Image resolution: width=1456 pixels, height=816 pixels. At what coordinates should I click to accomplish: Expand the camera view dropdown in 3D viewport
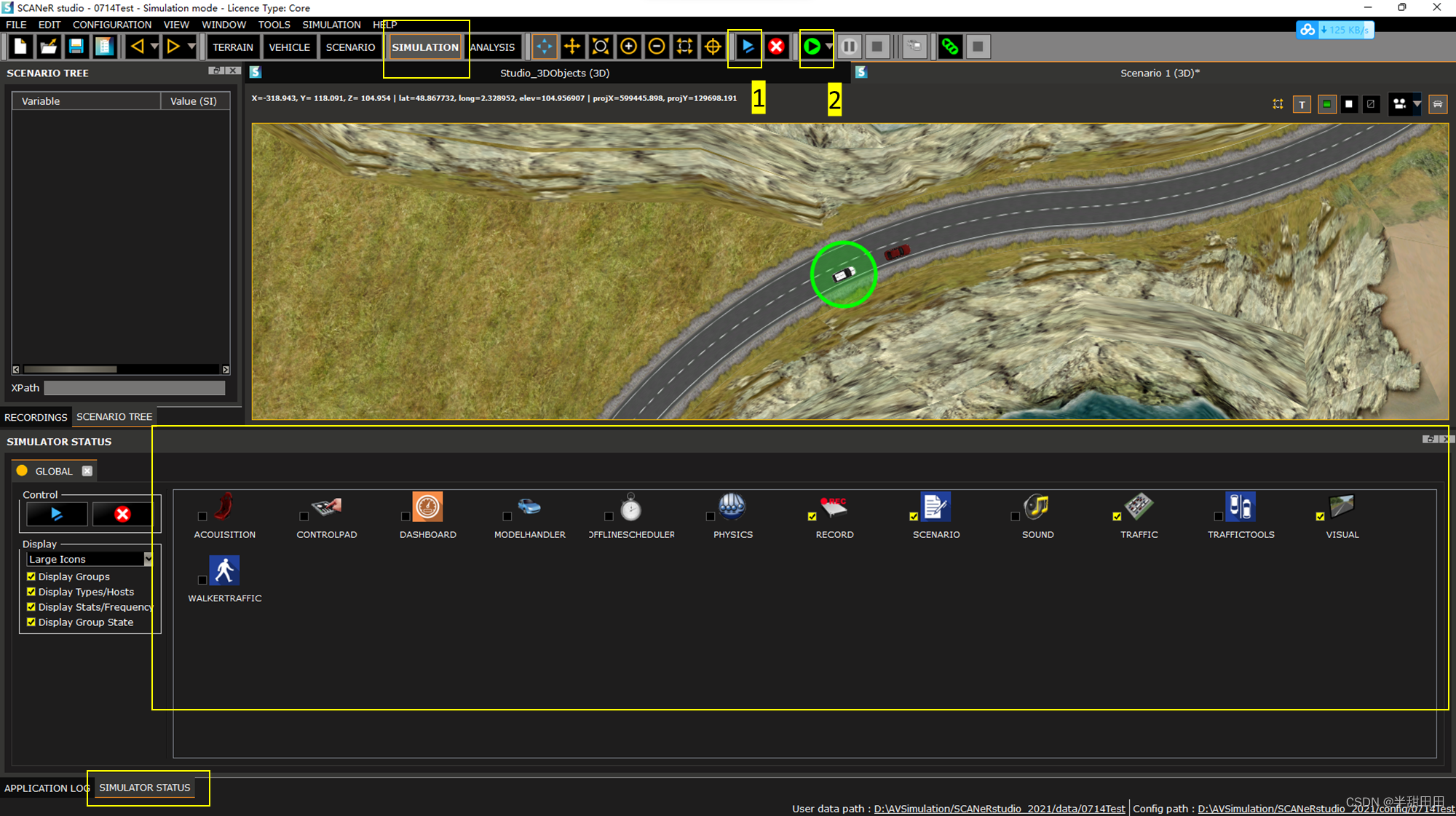tap(1417, 104)
